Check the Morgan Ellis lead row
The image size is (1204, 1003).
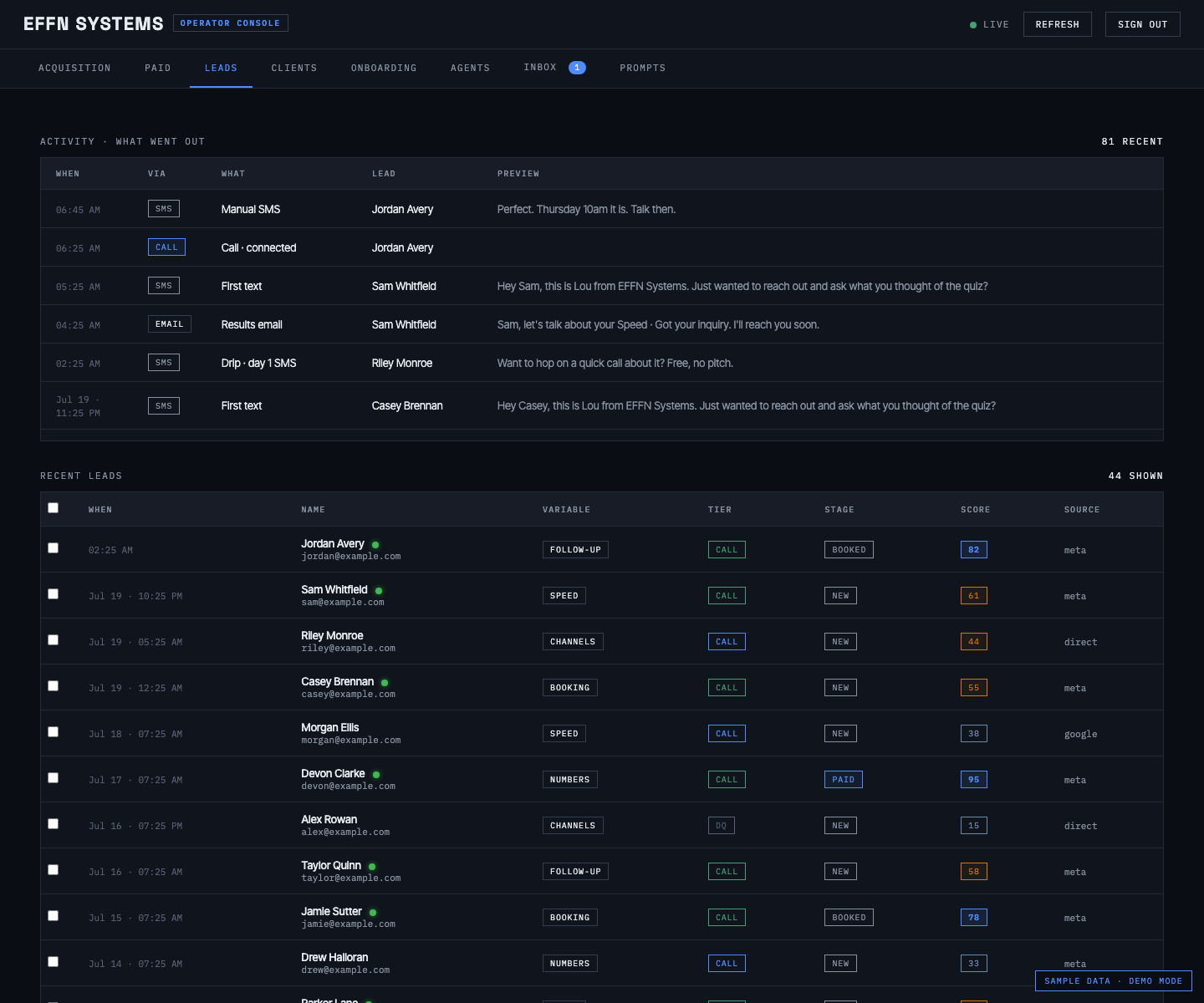54,732
